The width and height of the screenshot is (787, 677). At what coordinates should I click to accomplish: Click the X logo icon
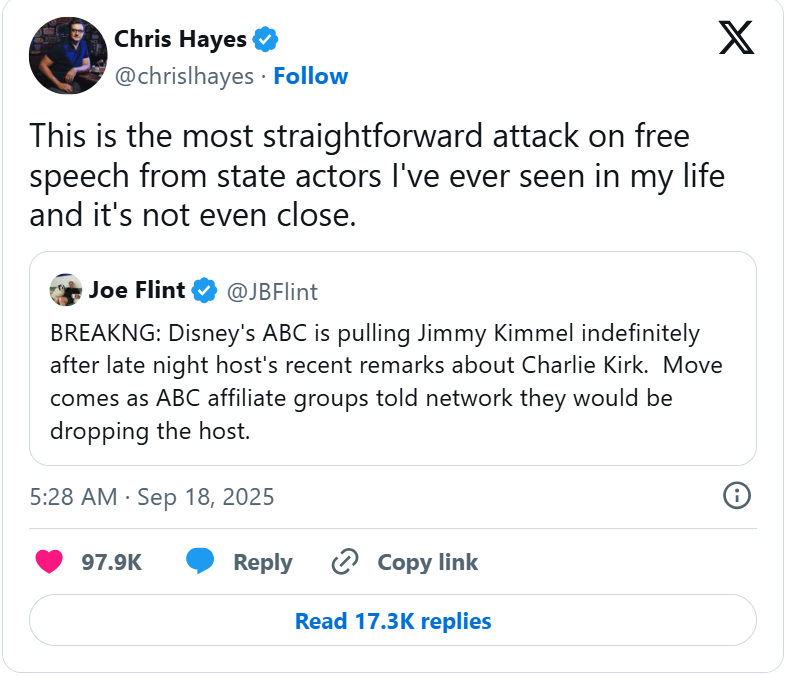[x=737, y=37]
